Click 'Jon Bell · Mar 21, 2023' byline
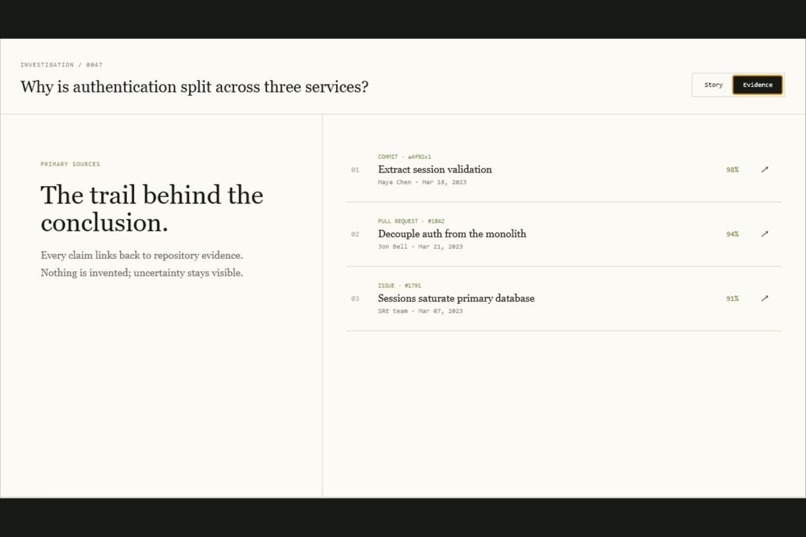The image size is (806, 537). click(420, 246)
